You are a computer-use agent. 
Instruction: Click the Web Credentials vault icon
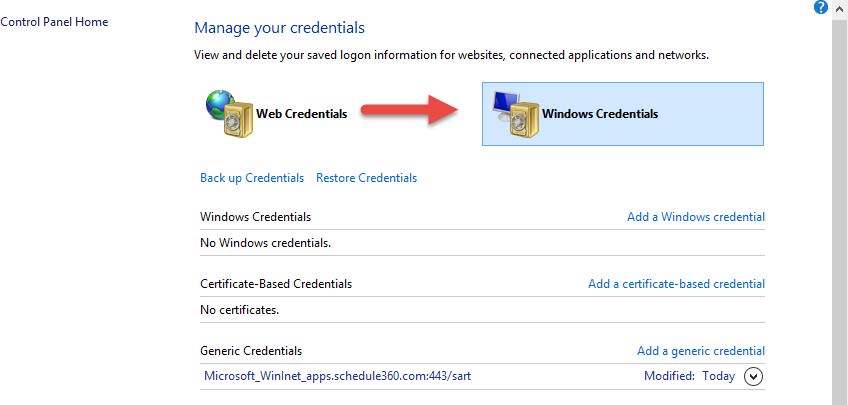[x=230, y=113]
